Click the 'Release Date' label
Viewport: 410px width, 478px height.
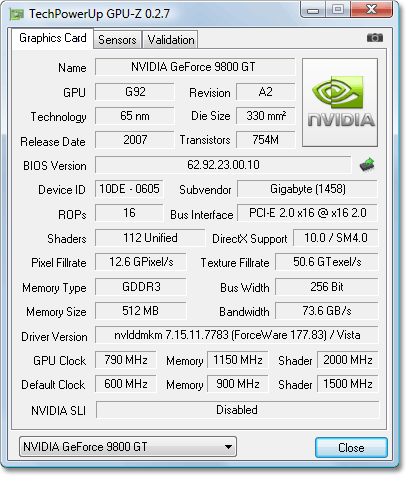pos(53,142)
